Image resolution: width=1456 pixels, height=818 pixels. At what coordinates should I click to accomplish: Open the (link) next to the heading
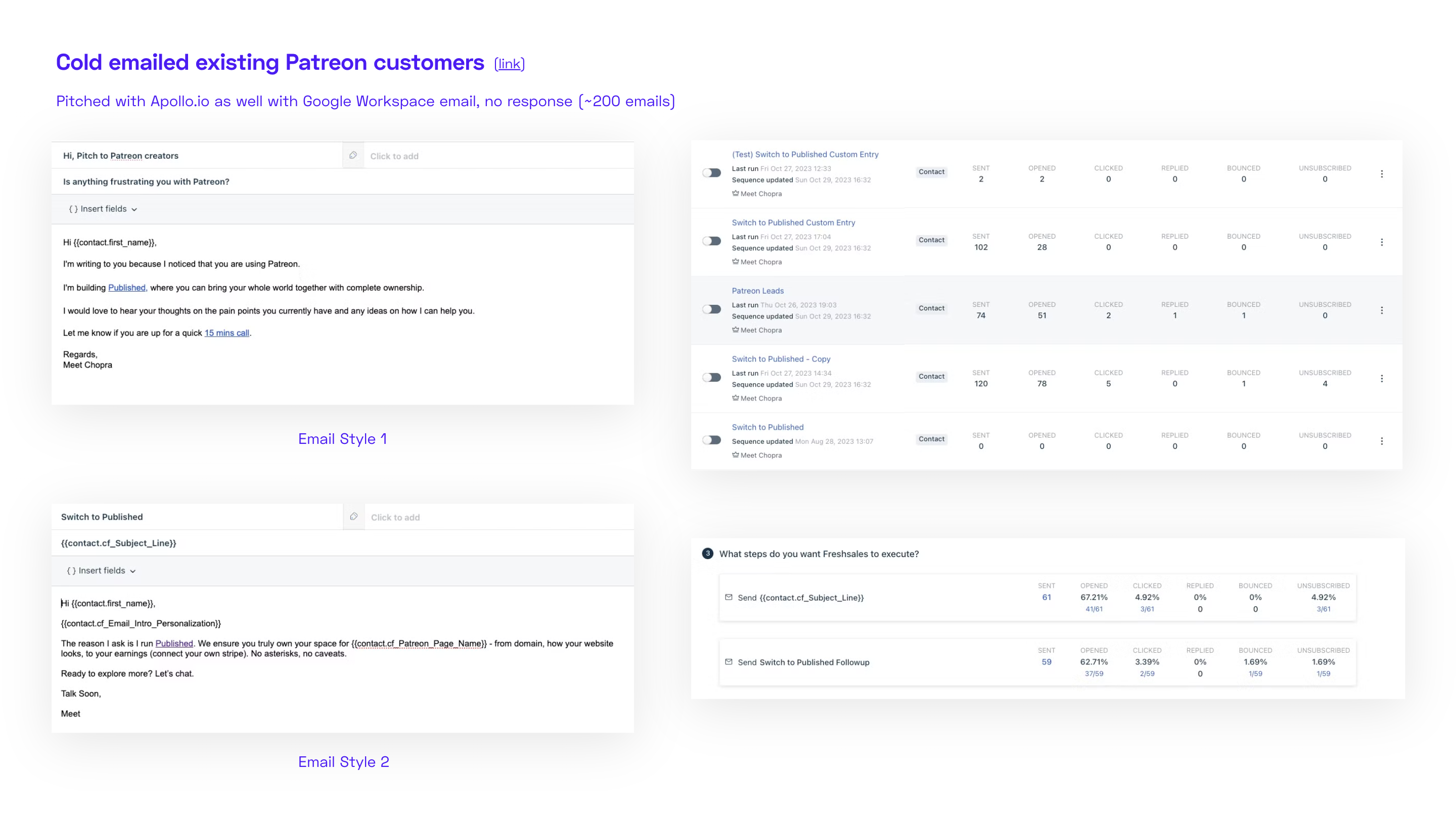(509, 64)
